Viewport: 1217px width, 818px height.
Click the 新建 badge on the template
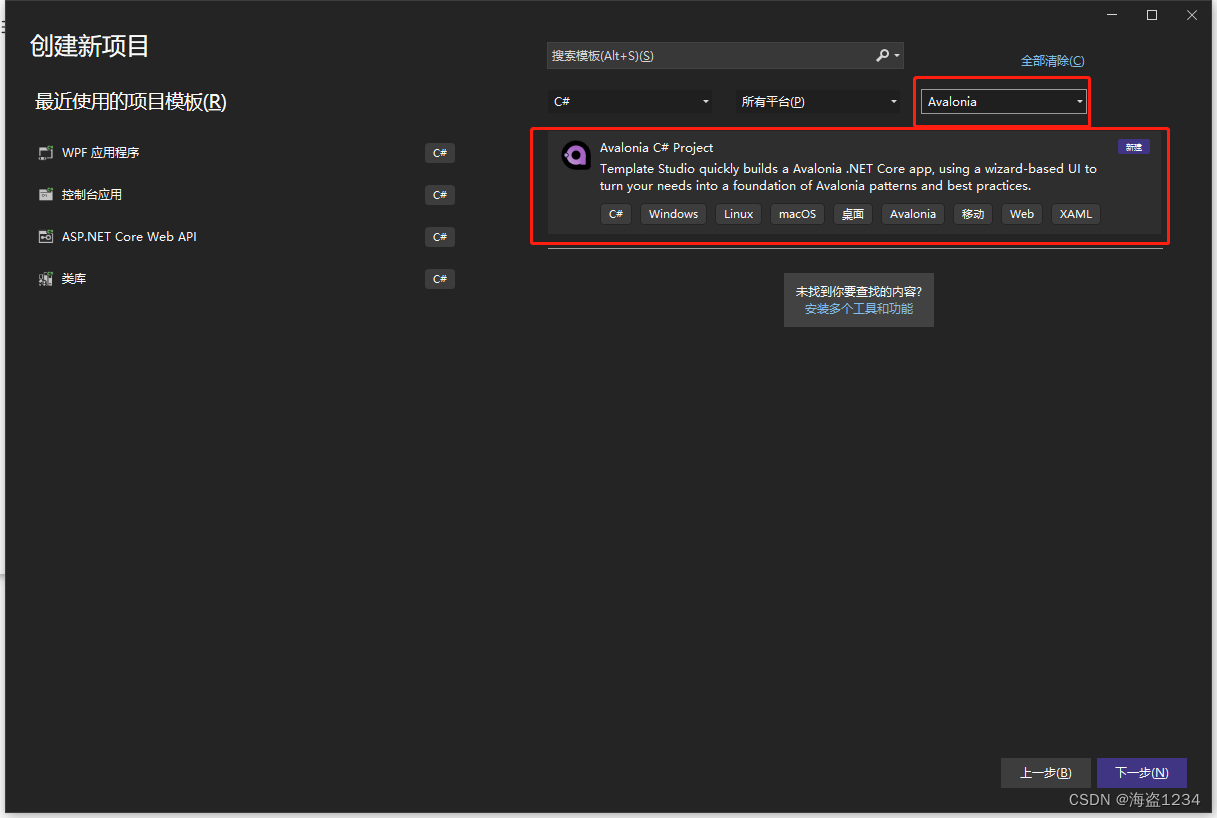1133,147
